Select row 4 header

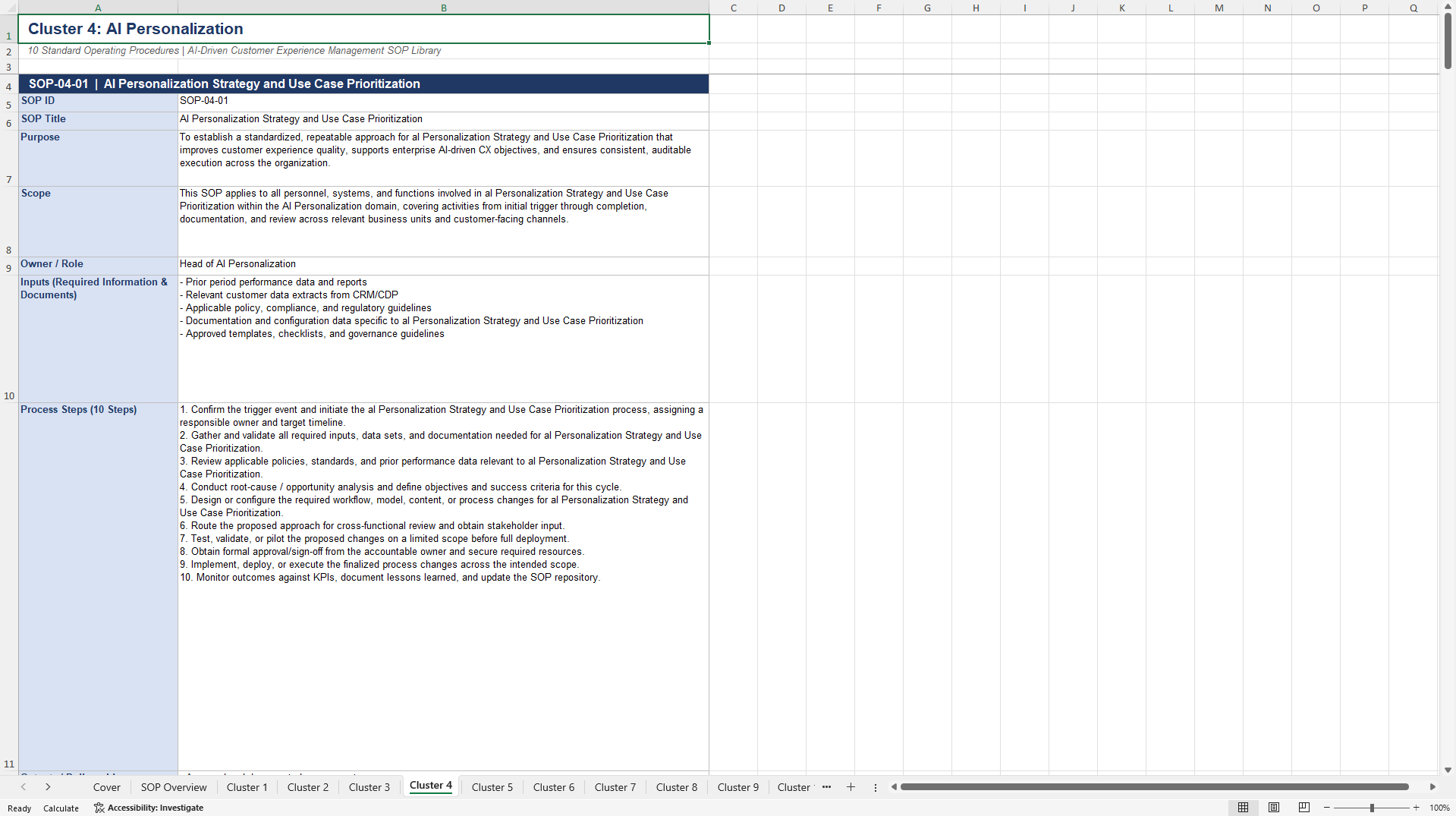coord(9,86)
